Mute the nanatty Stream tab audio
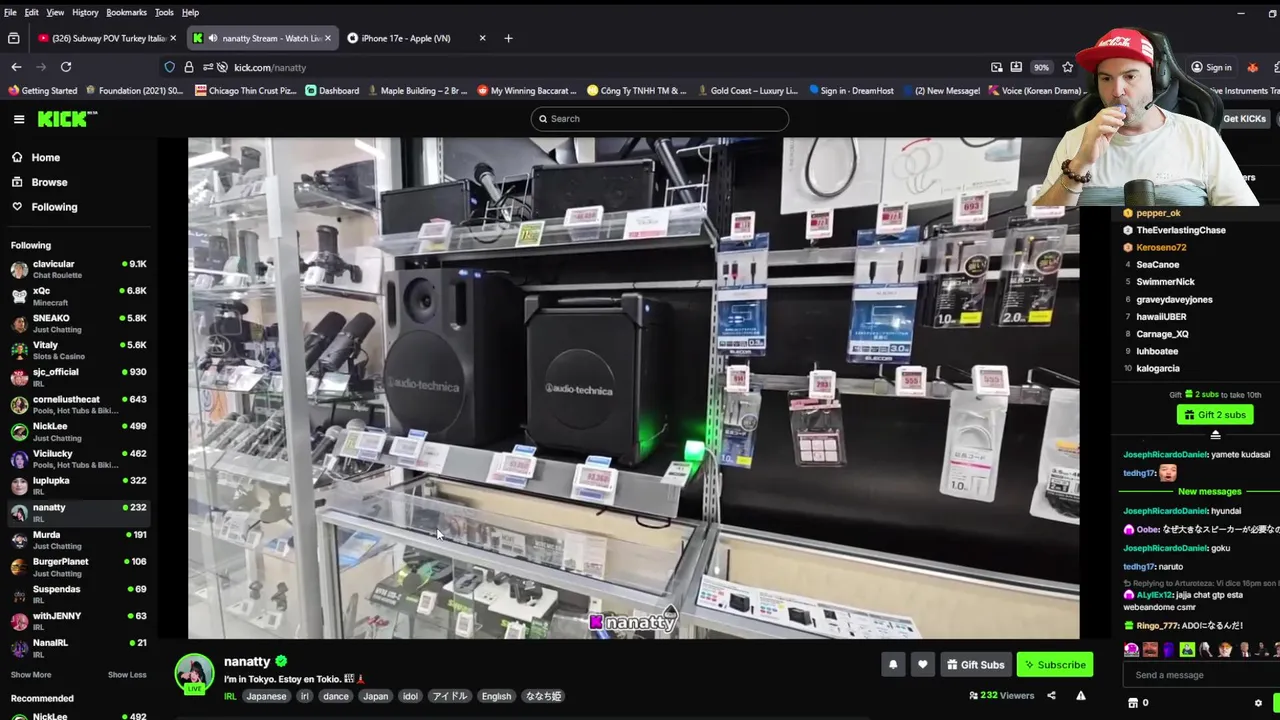 212,38
